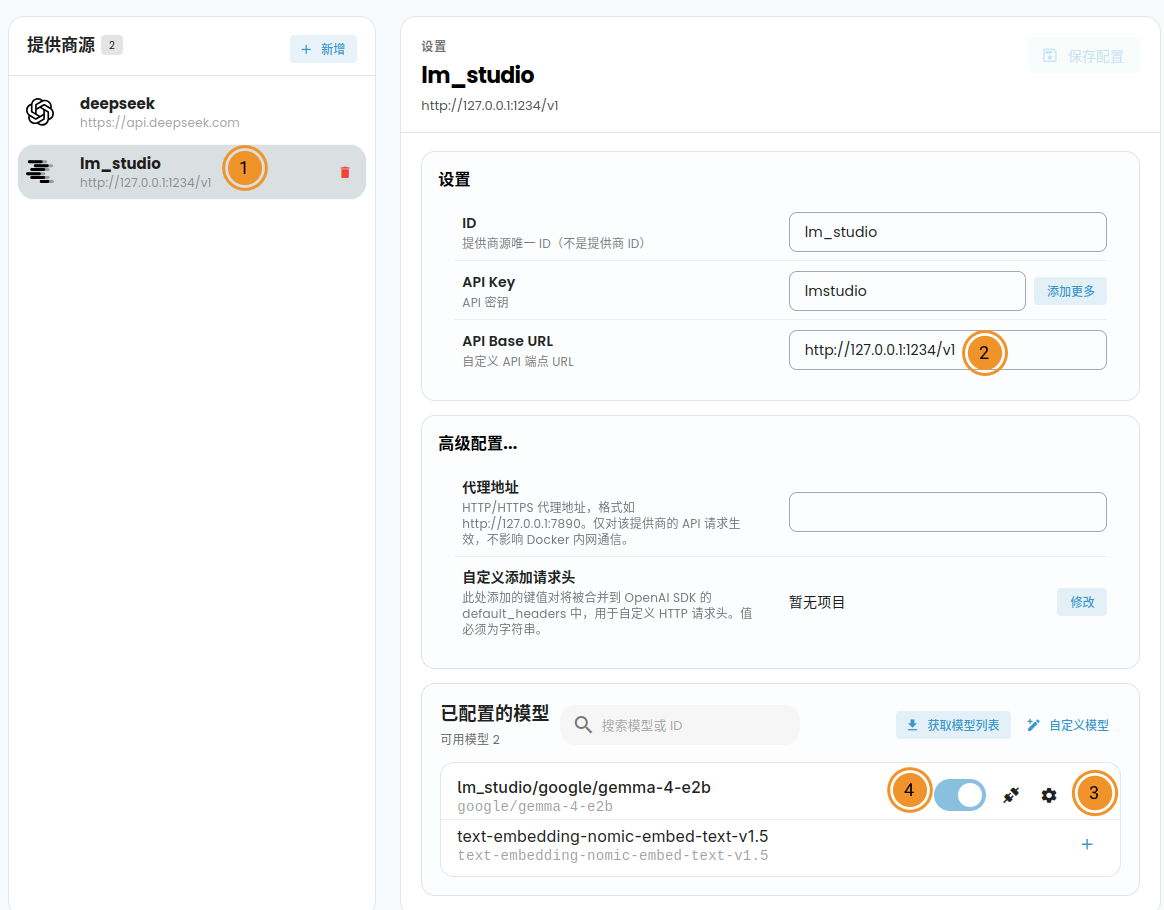Focus the 代理地址 proxy input field
1164x910 pixels.
(x=947, y=511)
